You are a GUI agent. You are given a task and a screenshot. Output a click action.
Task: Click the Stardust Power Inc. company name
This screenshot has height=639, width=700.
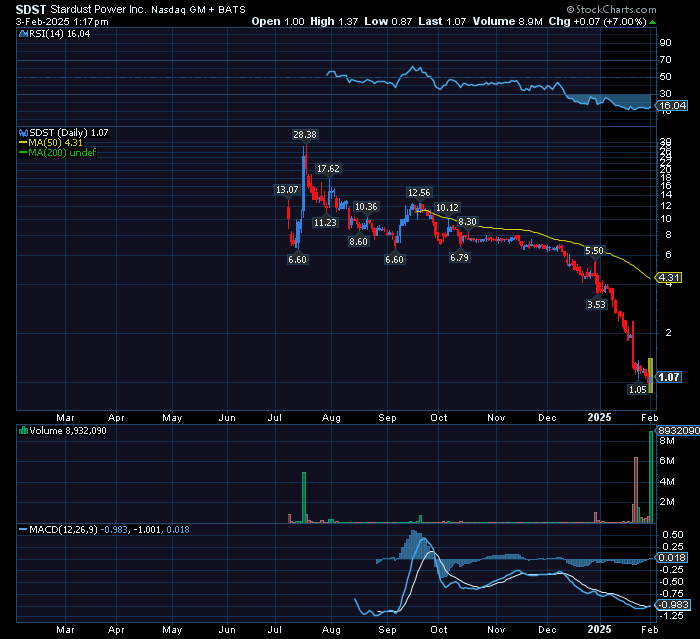[98, 9]
